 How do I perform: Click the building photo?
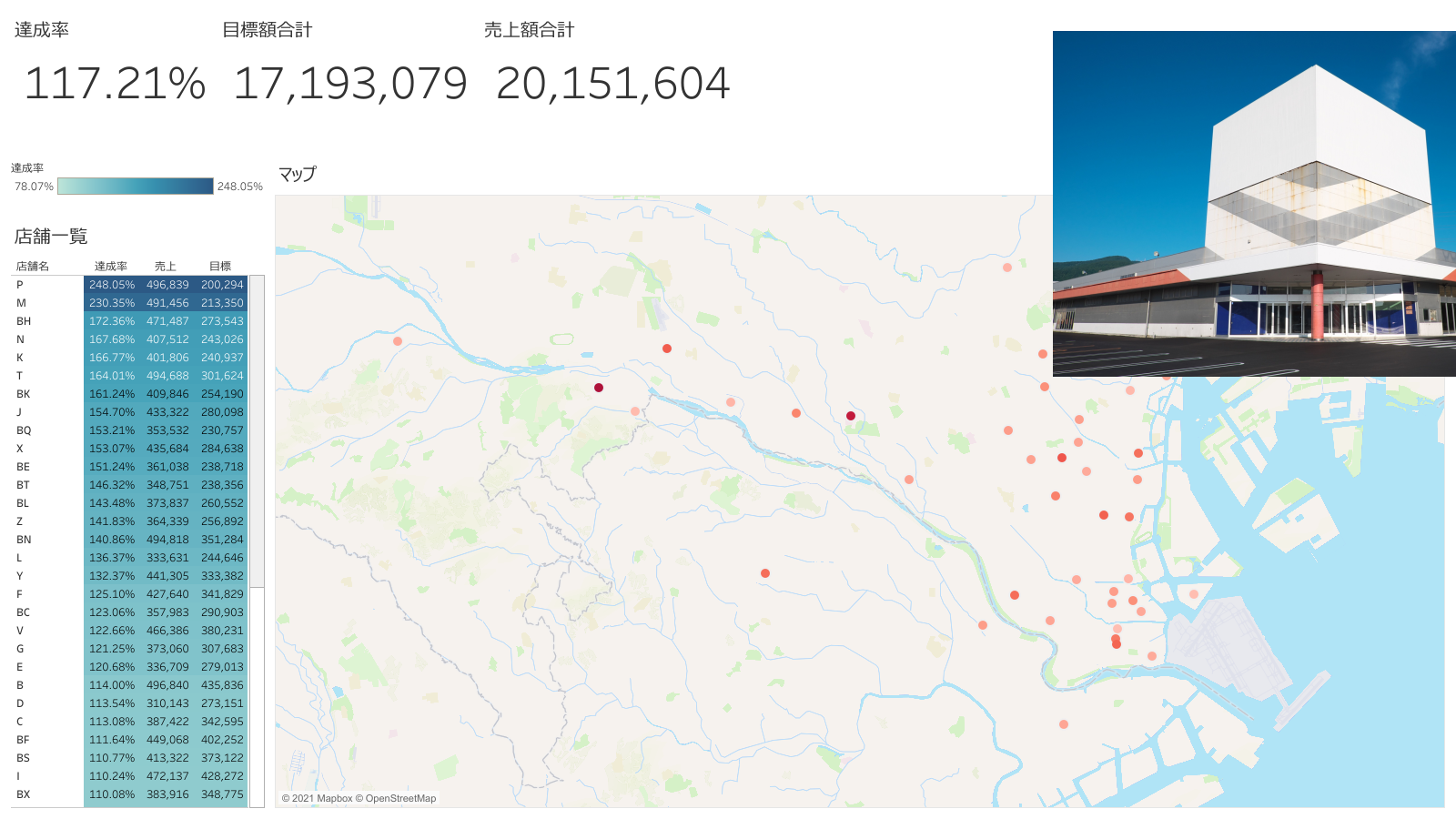1254,204
